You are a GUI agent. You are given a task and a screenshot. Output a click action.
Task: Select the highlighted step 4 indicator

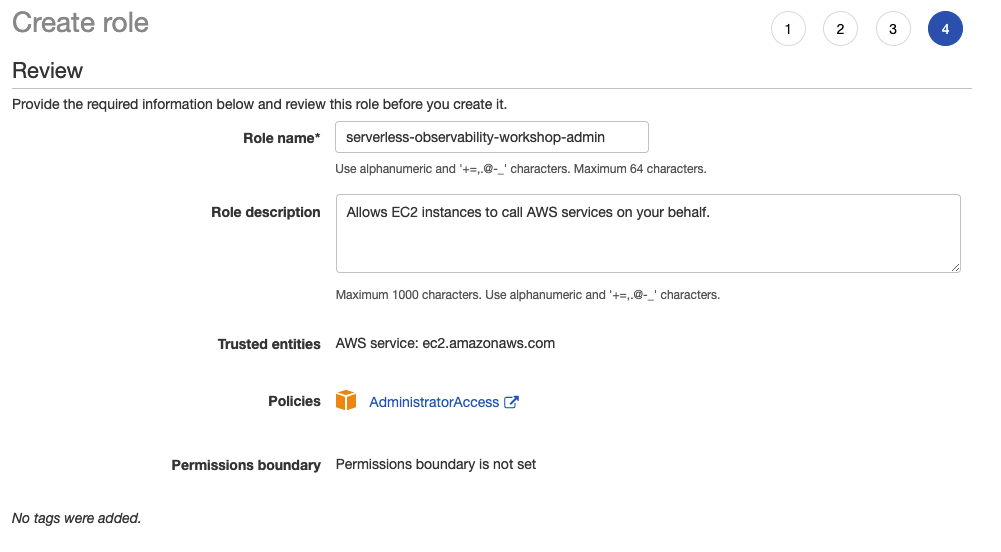(945, 29)
